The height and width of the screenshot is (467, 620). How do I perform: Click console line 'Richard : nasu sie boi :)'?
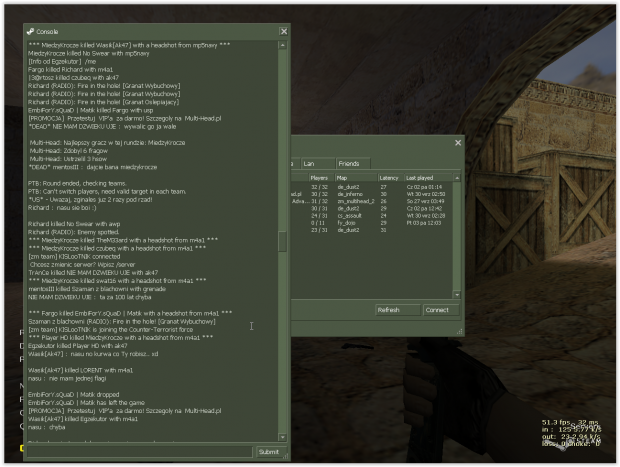click(62, 208)
